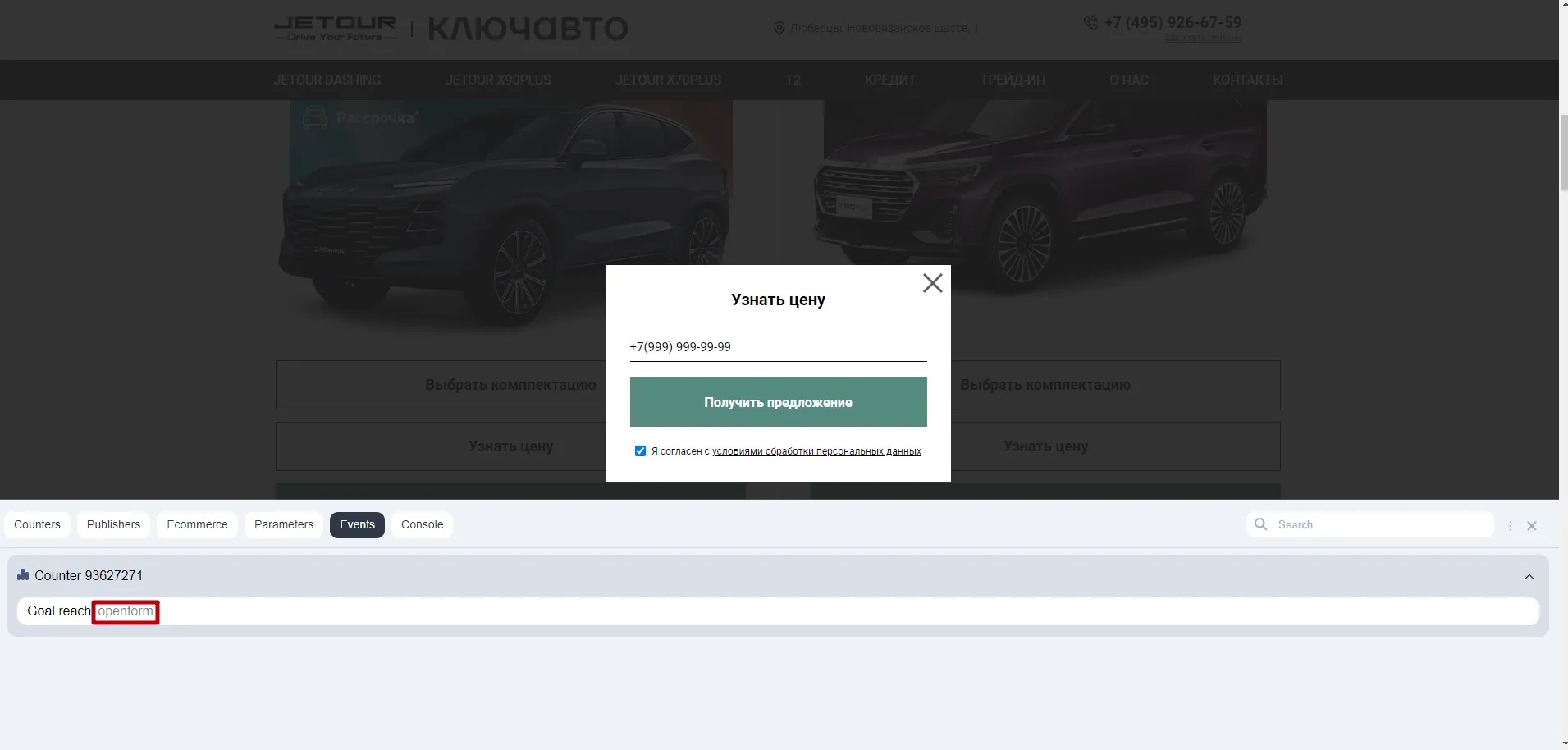This screenshot has height=750, width=1568.
Task: Open the three-dot options menu
Action: (x=1510, y=526)
